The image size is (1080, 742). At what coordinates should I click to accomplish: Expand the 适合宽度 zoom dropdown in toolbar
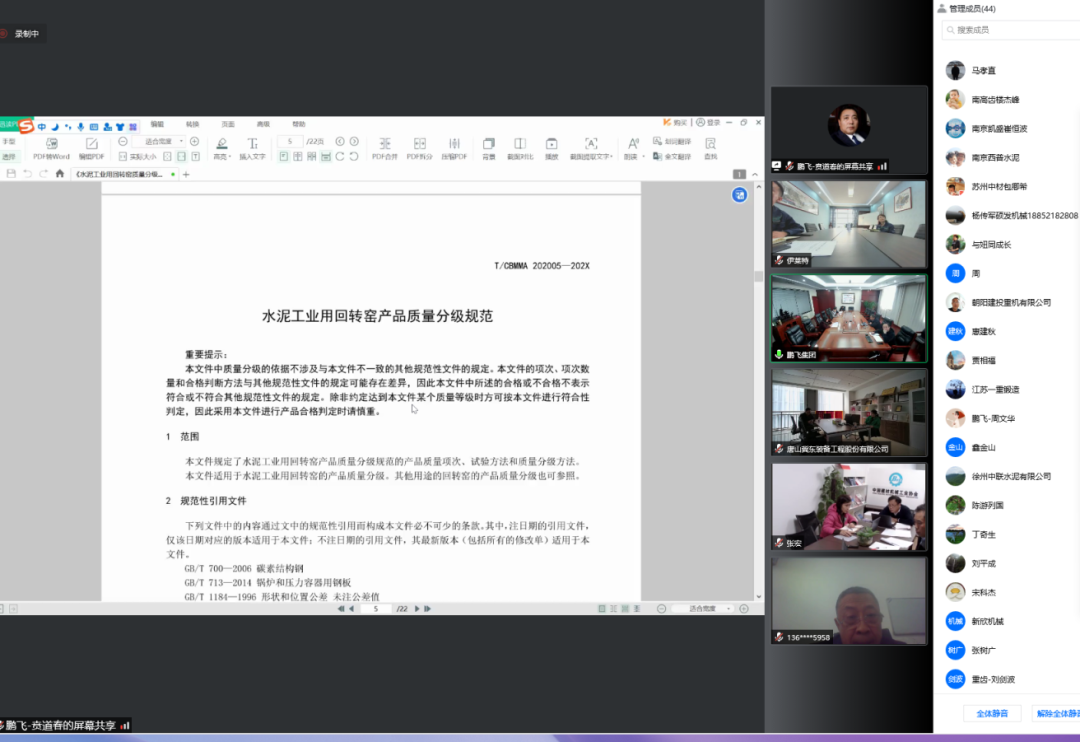click(x=181, y=141)
